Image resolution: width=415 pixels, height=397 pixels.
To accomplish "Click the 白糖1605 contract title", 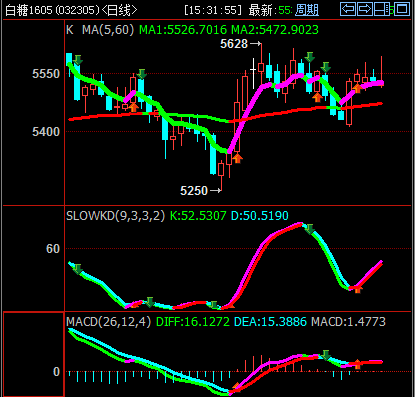I will click(29, 10).
